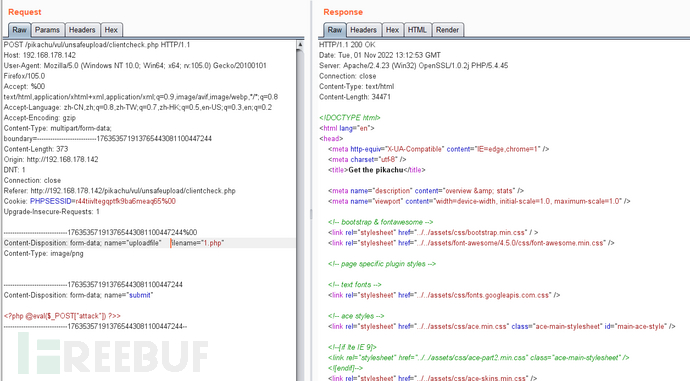Click the Origin header line

click(51, 159)
